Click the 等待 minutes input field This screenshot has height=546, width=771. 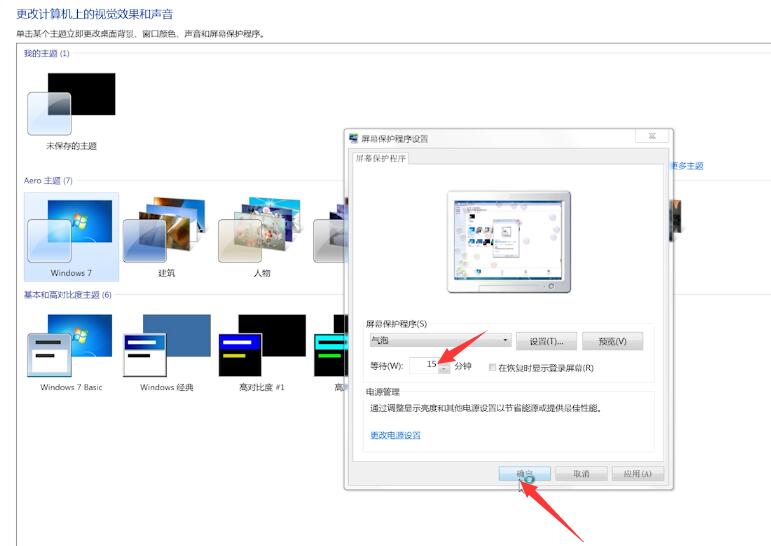[424, 366]
